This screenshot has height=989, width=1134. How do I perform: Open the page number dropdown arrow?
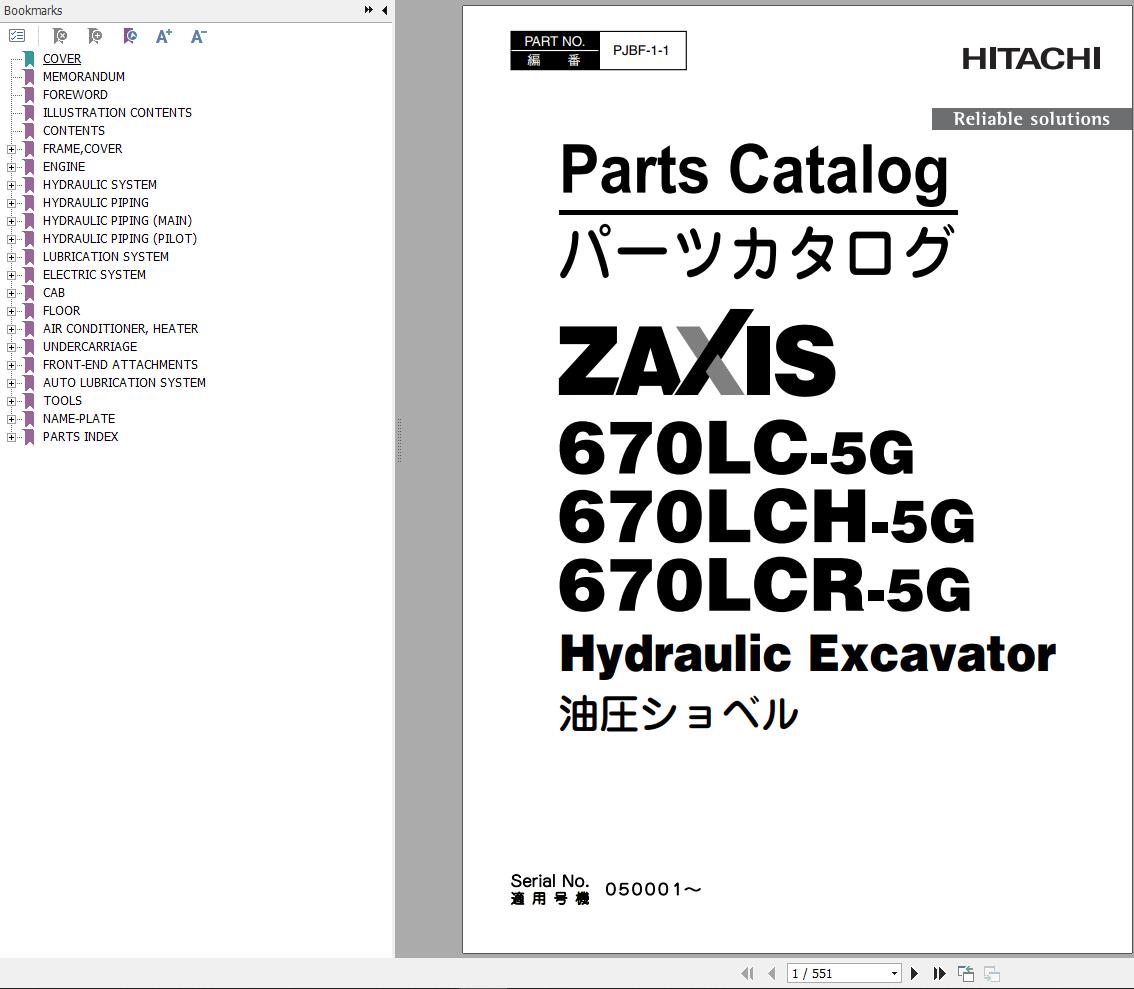(895, 974)
